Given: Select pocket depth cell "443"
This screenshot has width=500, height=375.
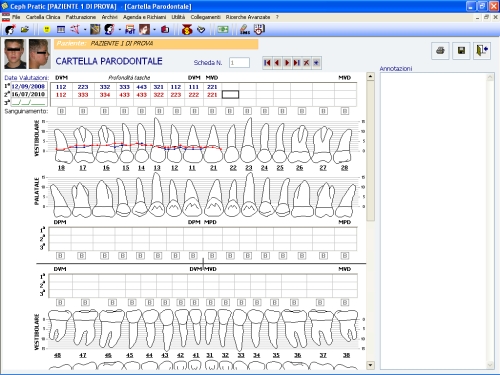Looking at the screenshot, I should [x=142, y=87].
